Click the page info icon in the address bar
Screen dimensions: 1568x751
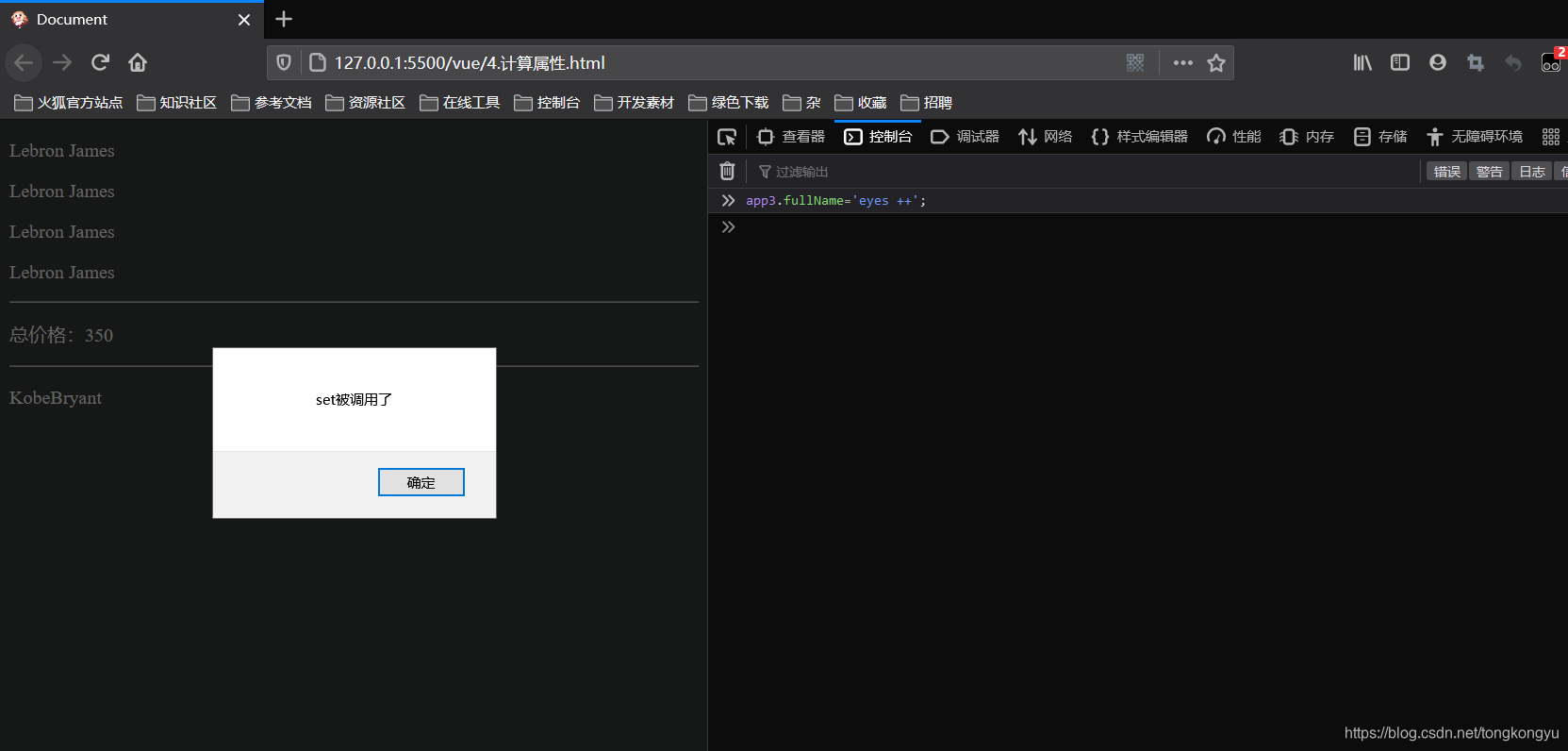318,63
